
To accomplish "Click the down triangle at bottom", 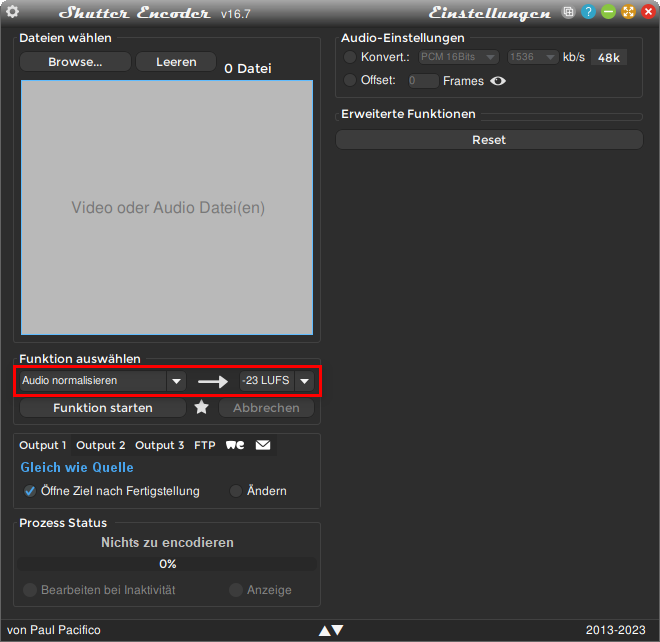I will 338,630.
